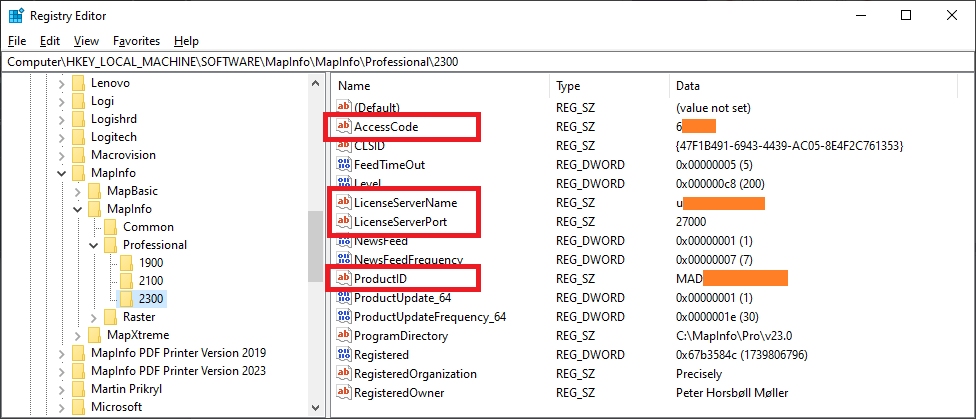Image resolution: width=976 pixels, height=419 pixels.
Task: Open the View menu
Action: click(x=86, y=41)
